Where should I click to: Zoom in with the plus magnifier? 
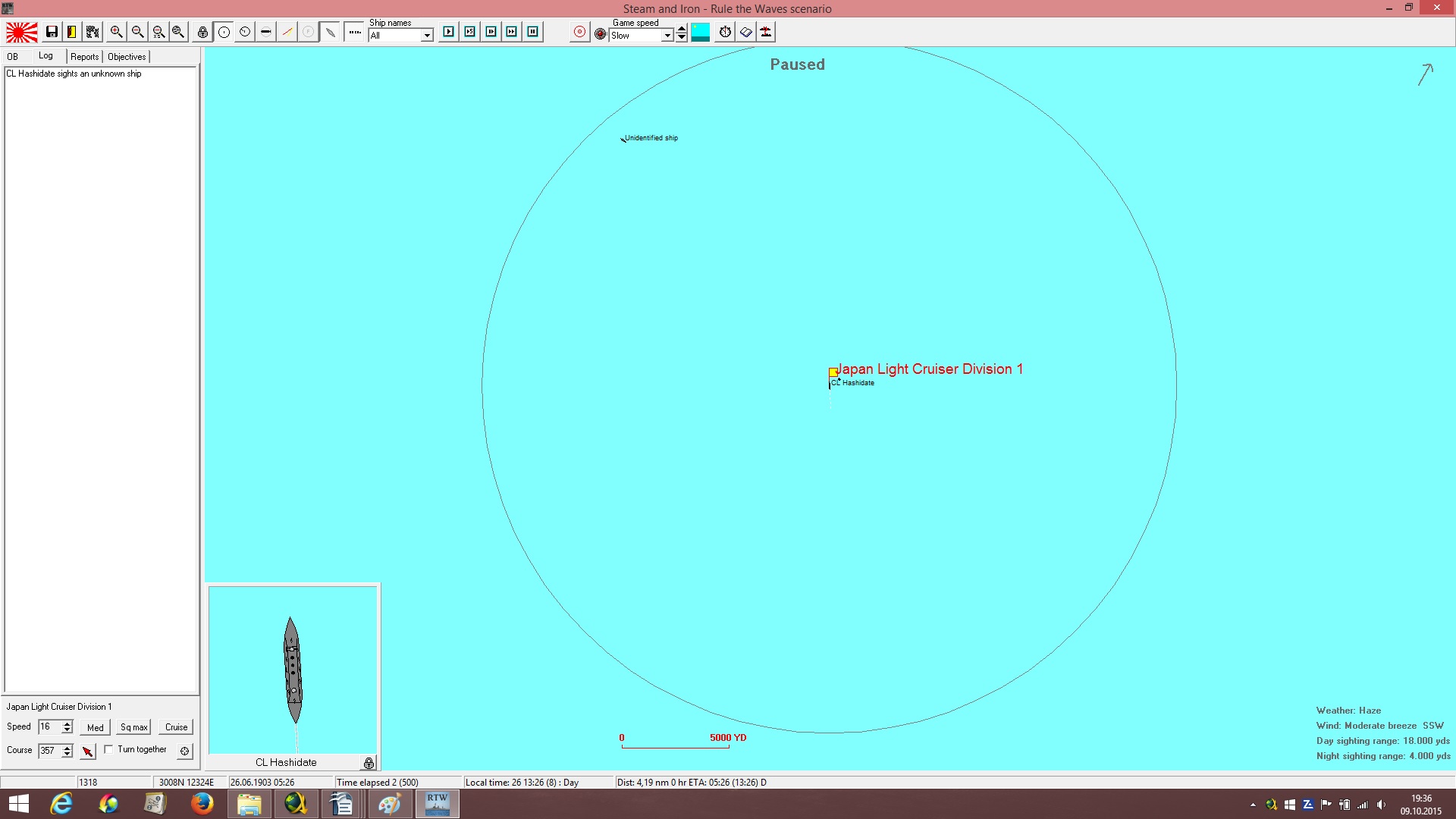point(116,32)
